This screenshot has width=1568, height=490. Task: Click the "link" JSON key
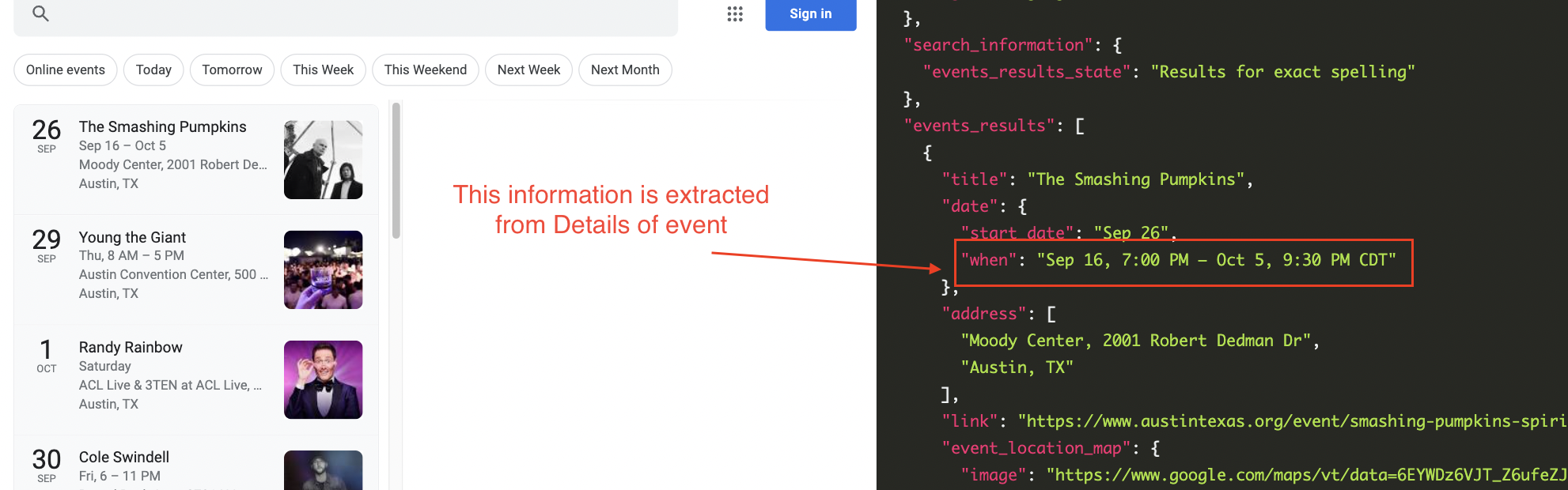970,421
